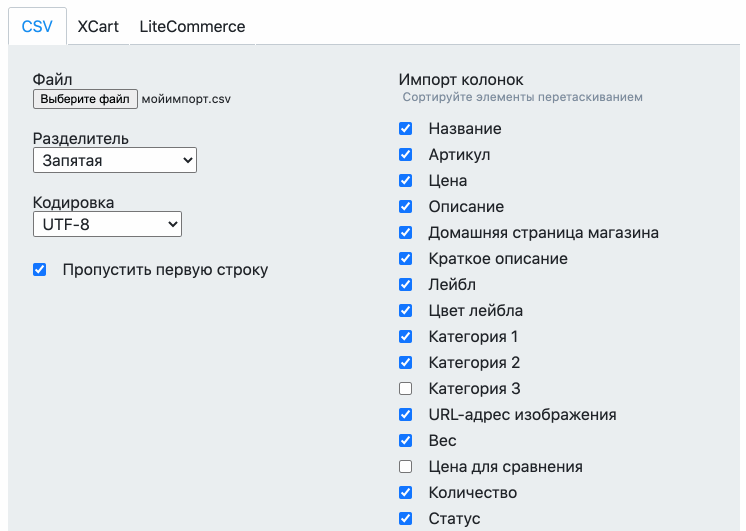Toggle the Артикул column checkbox
746x531 pixels.
[405, 155]
